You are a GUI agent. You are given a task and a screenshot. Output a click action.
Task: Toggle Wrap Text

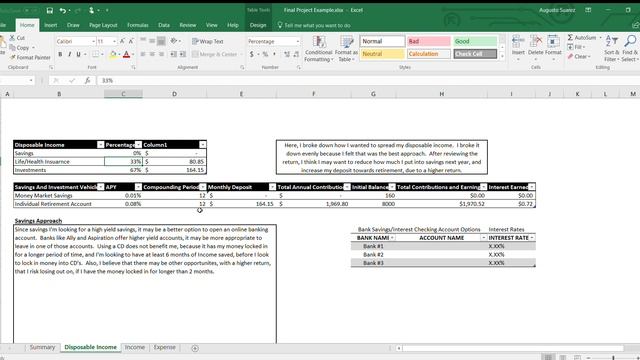click(208, 41)
